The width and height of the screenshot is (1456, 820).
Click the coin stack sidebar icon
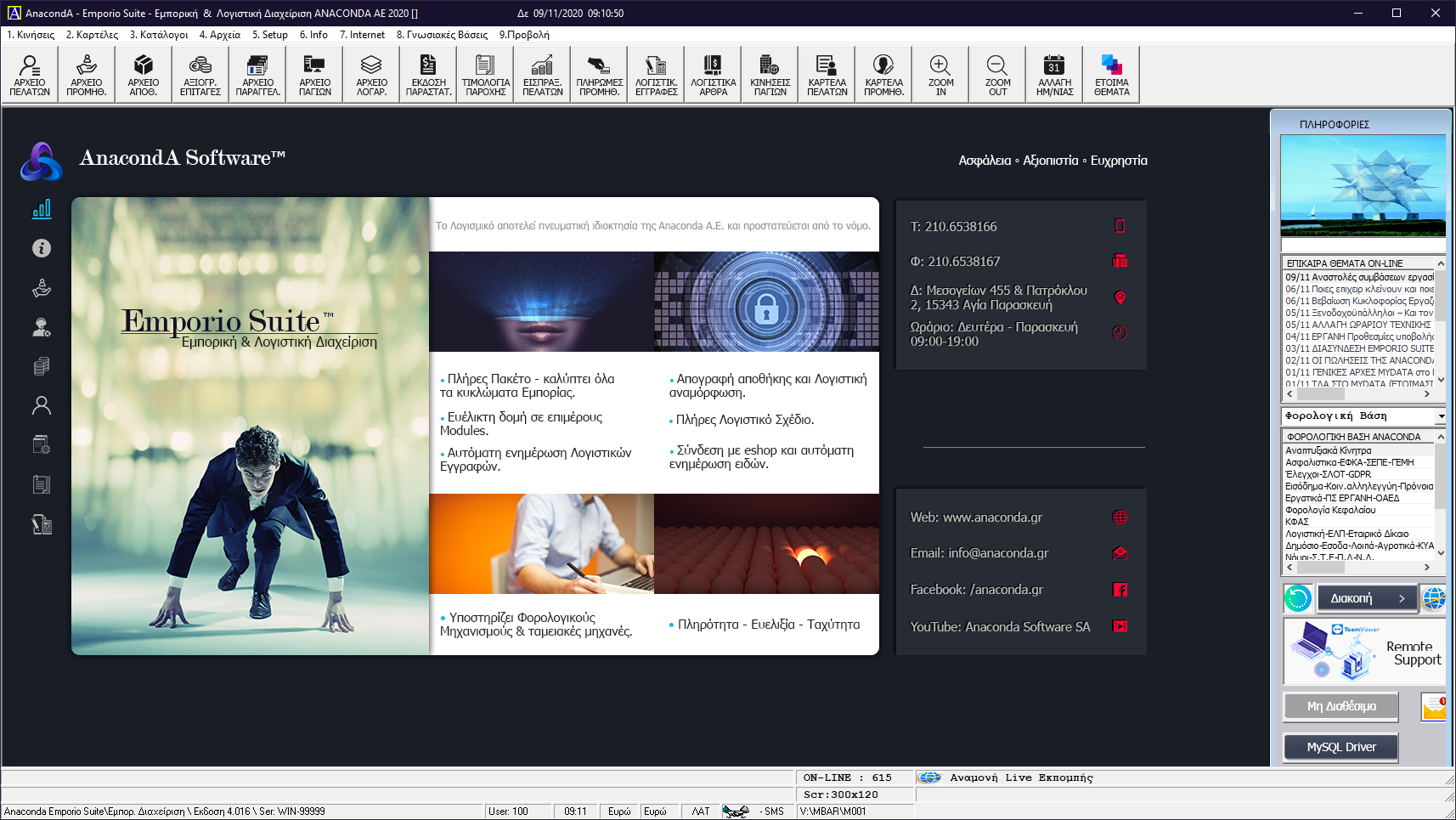[x=42, y=366]
